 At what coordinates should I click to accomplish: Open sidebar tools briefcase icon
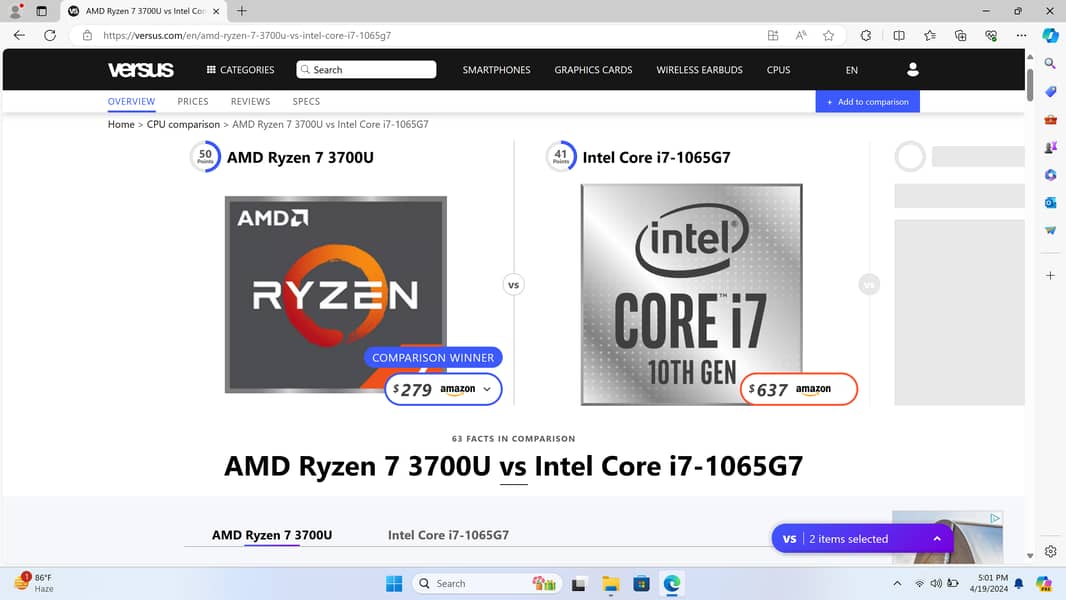click(x=1050, y=120)
